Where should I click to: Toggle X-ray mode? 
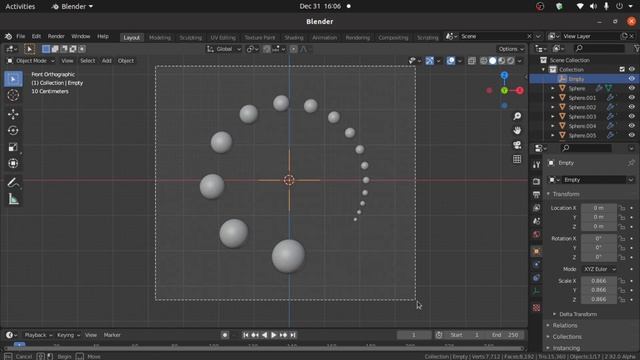(471, 61)
